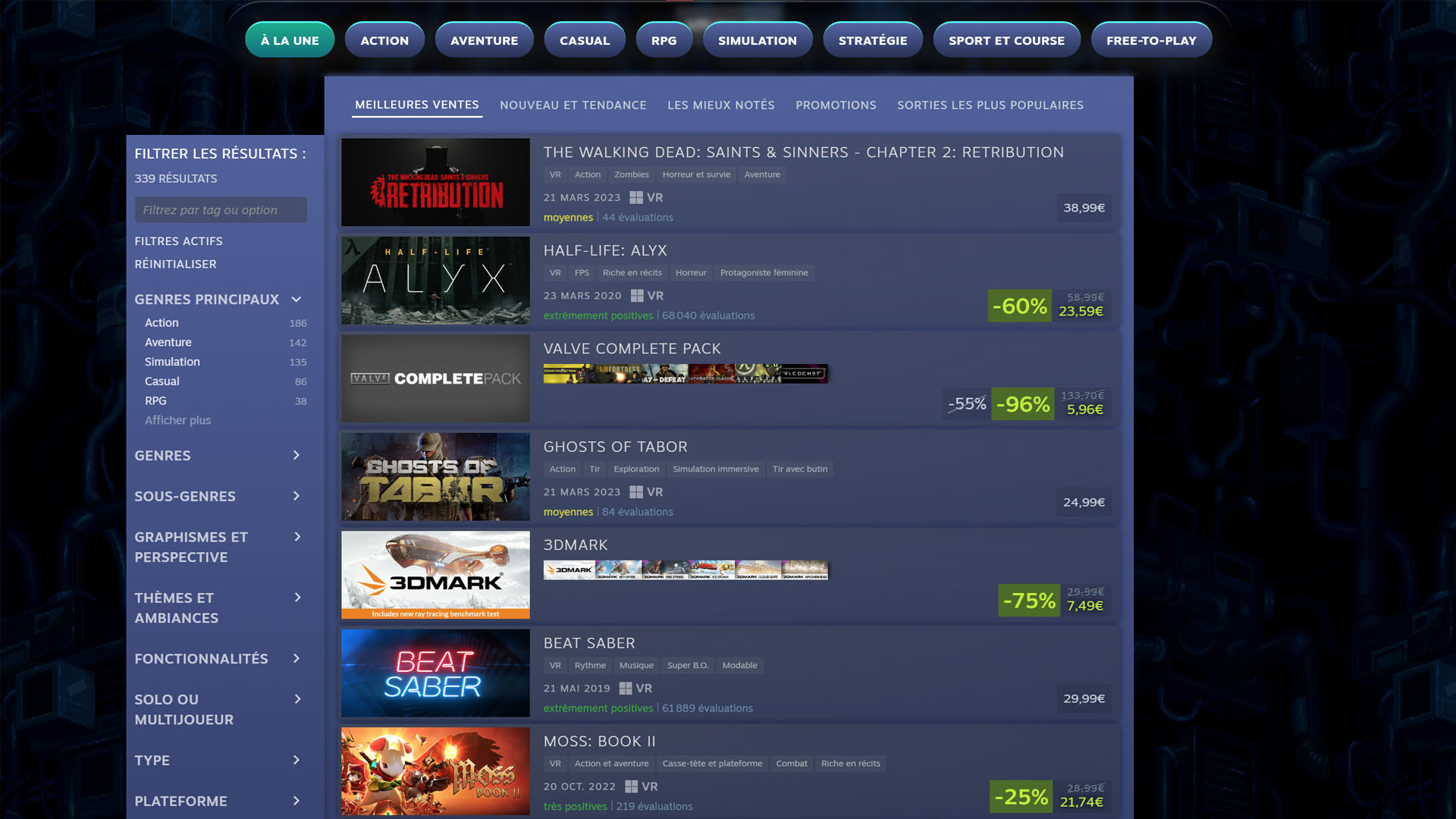Open the Half-Life Alyx cover image
1456x819 pixels.
435,281
